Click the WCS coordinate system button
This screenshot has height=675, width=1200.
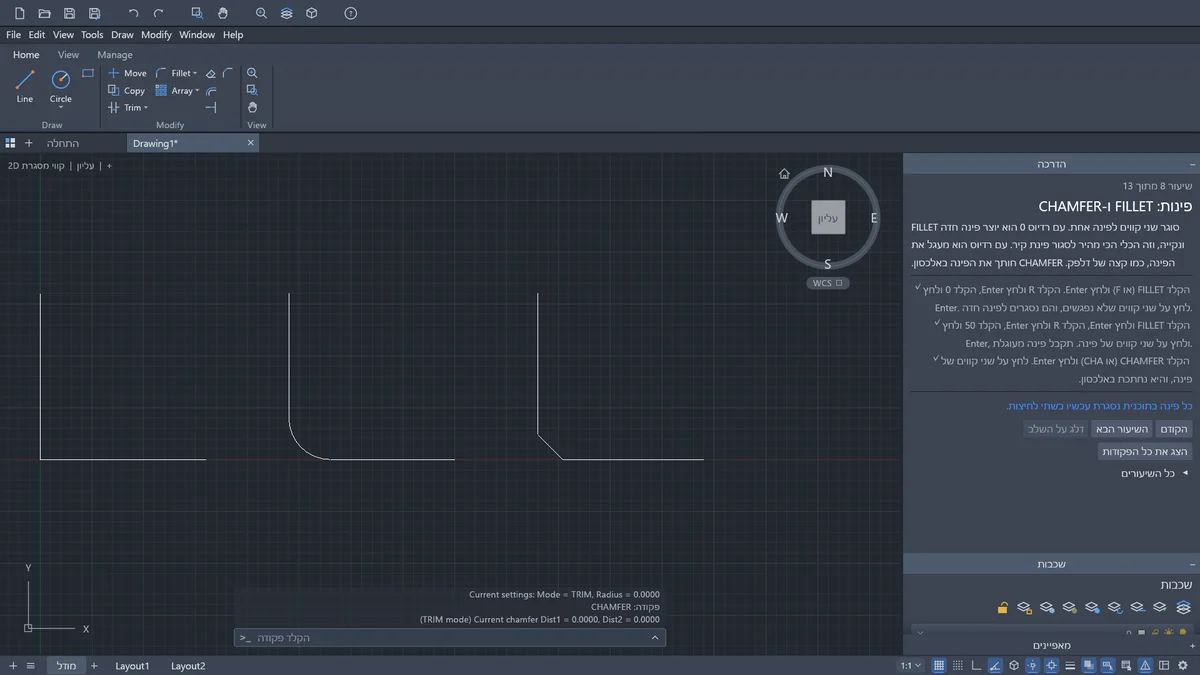[x=827, y=283]
